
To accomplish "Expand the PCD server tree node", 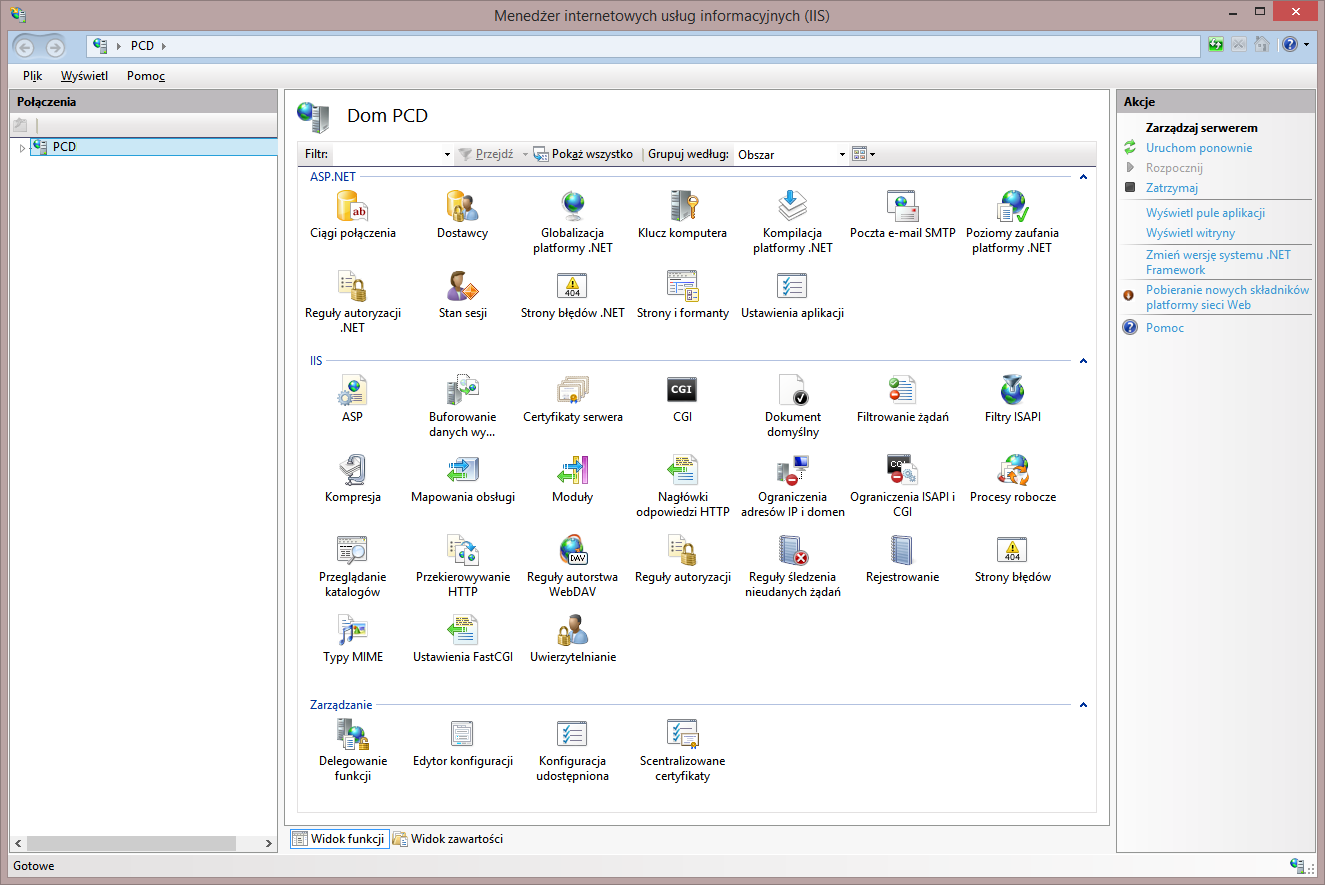I will coord(22,148).
